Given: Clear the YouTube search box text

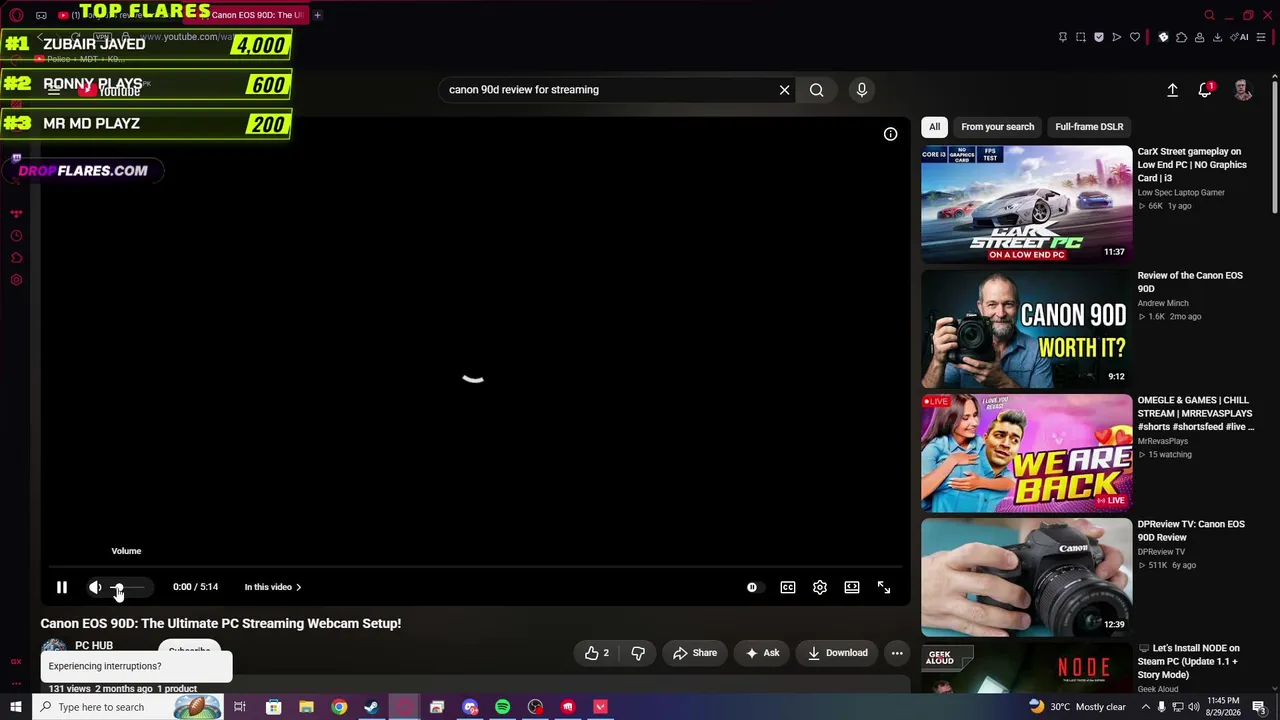Looking at the screenshot, I should [x=785, y=90].
